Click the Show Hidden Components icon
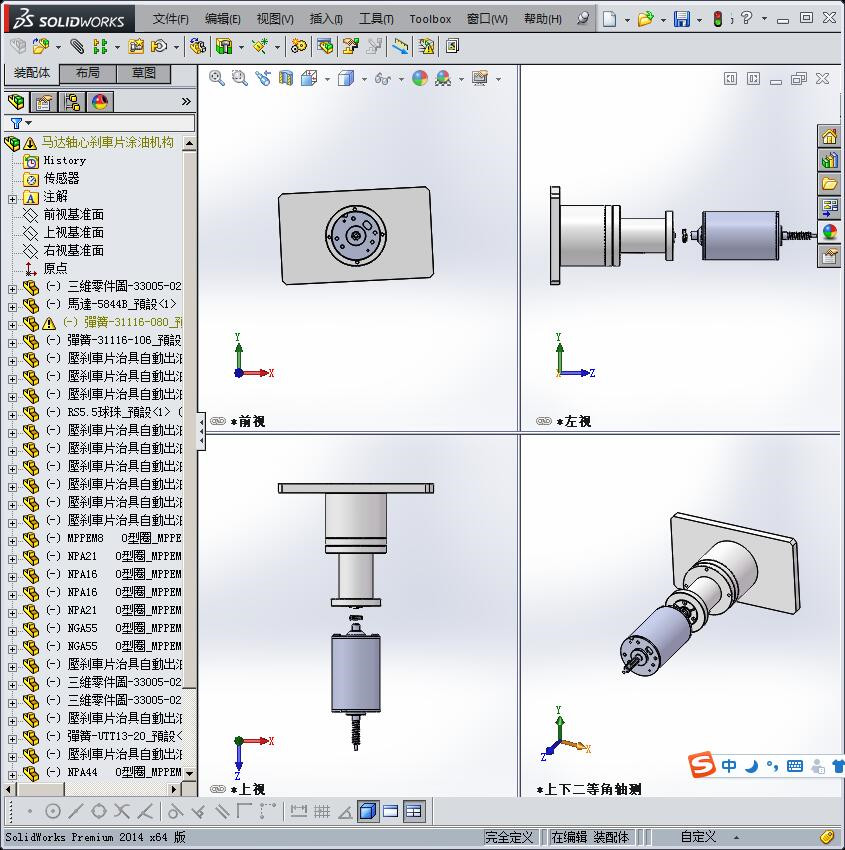The width and height of the screenshot is (845, 850). point(198,47)
